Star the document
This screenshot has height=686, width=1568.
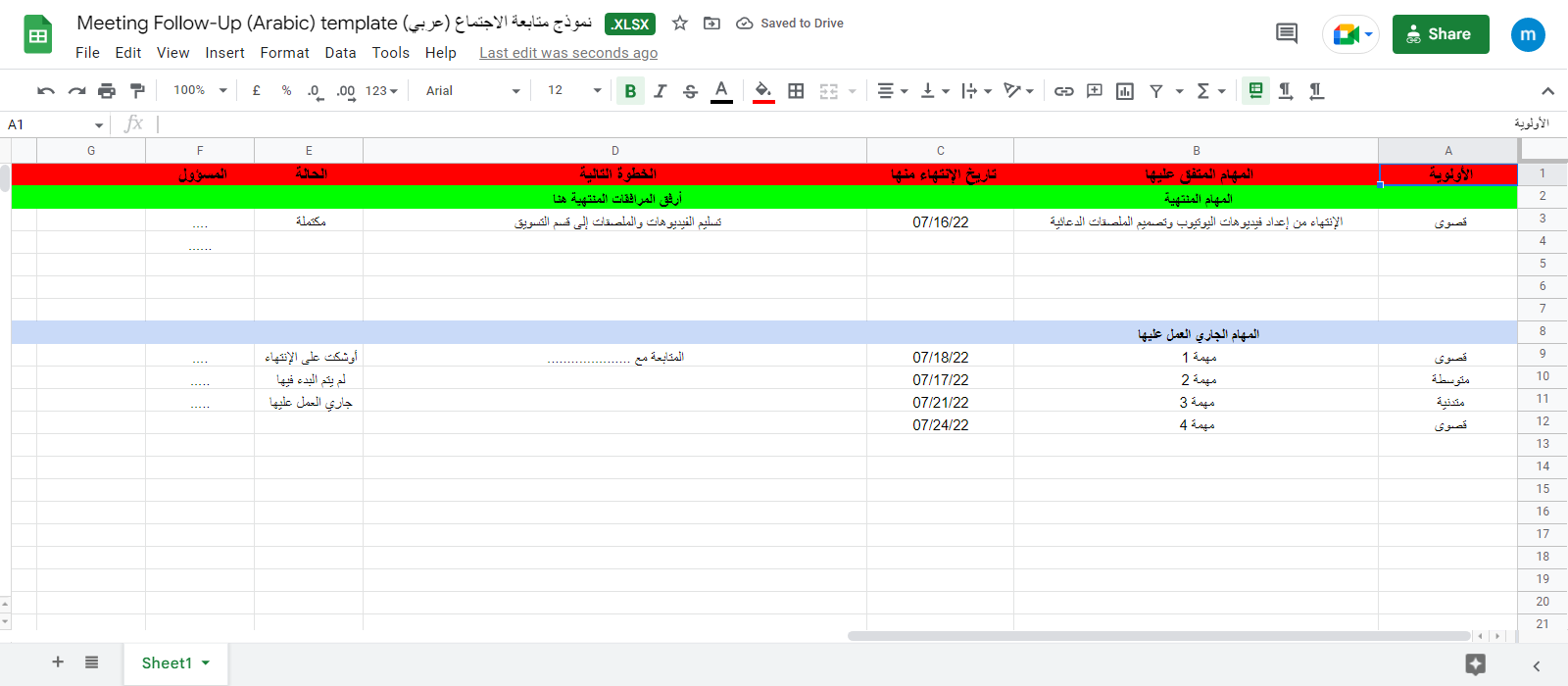click(x=680, y=24)
